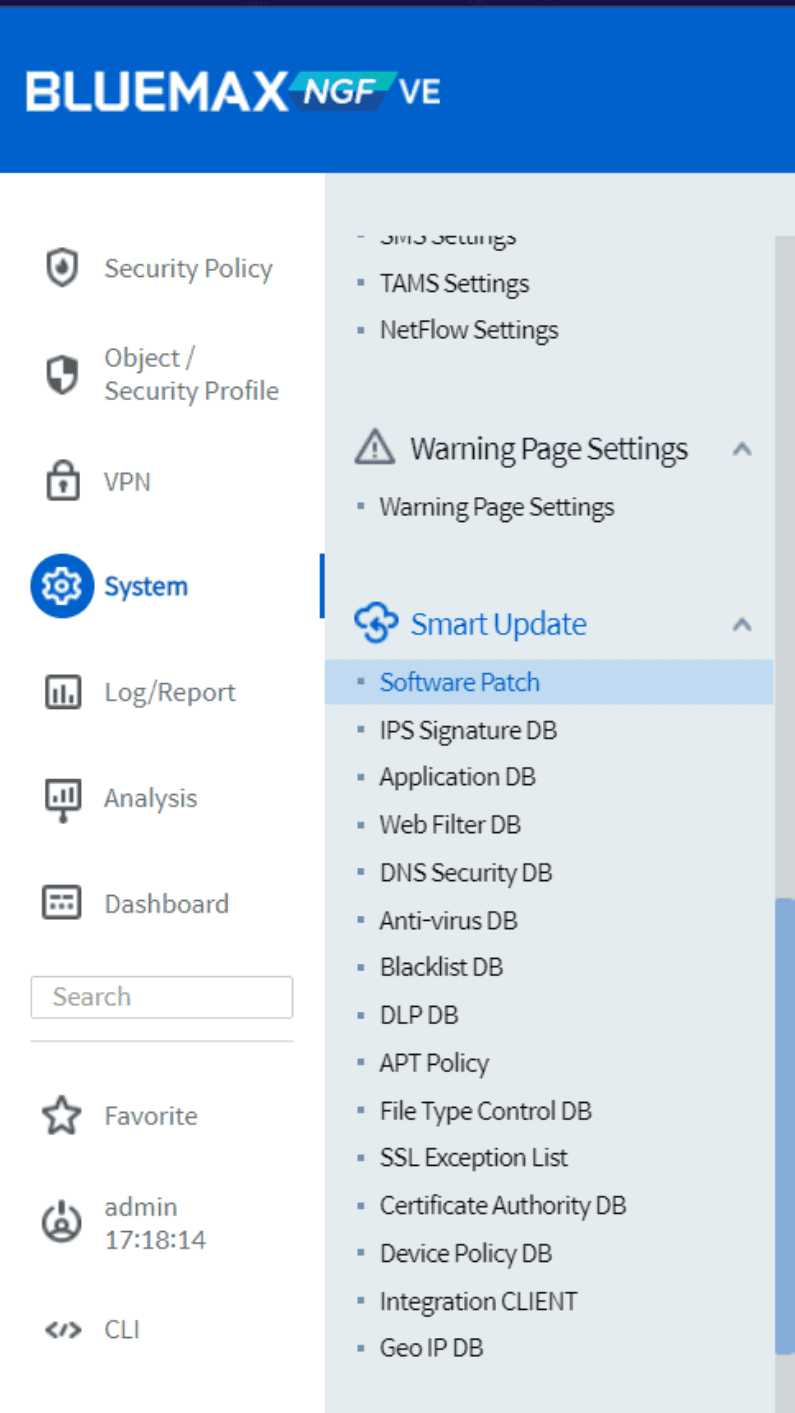
Task: Click the CLI code brackets icon
Action: [63, 1330]
